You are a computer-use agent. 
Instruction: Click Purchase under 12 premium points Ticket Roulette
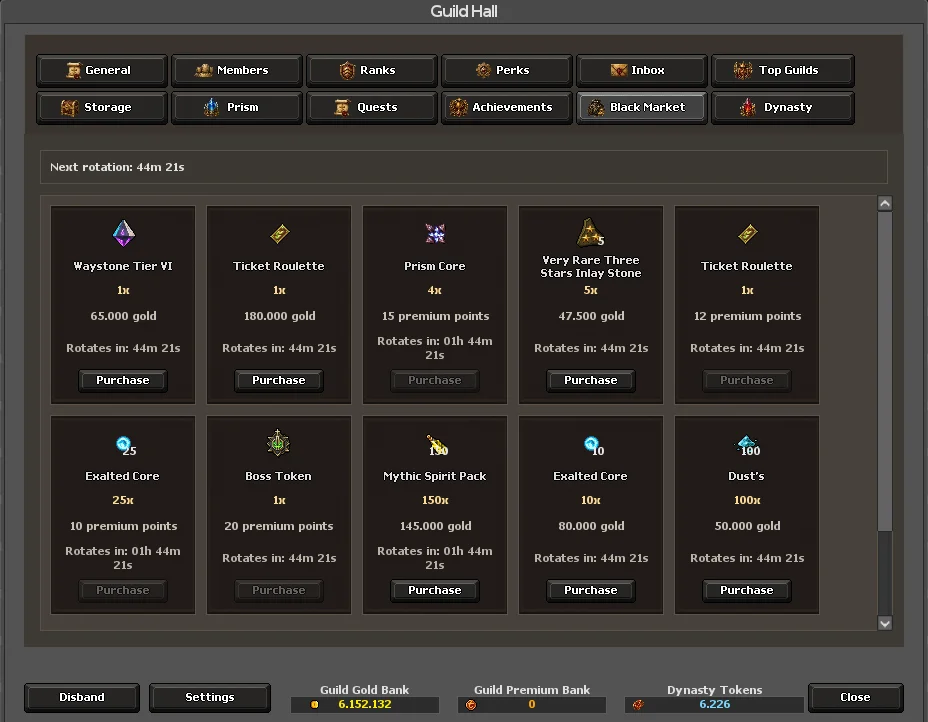tap(747, 381)
